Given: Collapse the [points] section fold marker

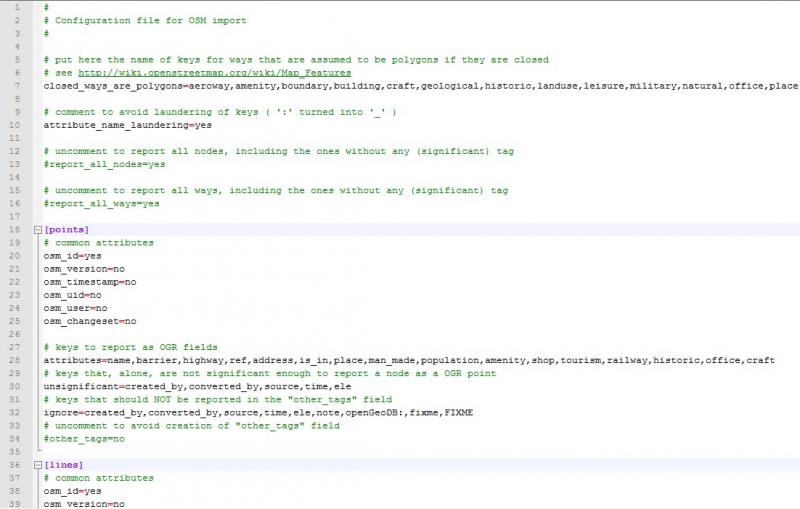Looking at the screenshot, I should [x=37, y=230].
